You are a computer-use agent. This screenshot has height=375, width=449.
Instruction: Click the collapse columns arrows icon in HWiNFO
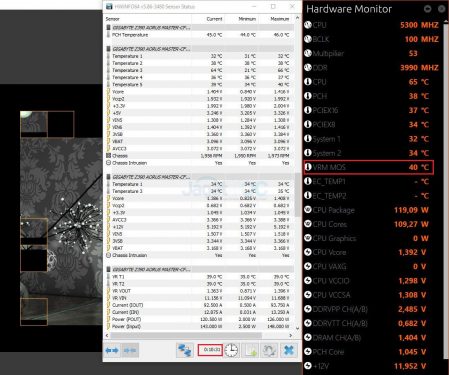point(130,350)
